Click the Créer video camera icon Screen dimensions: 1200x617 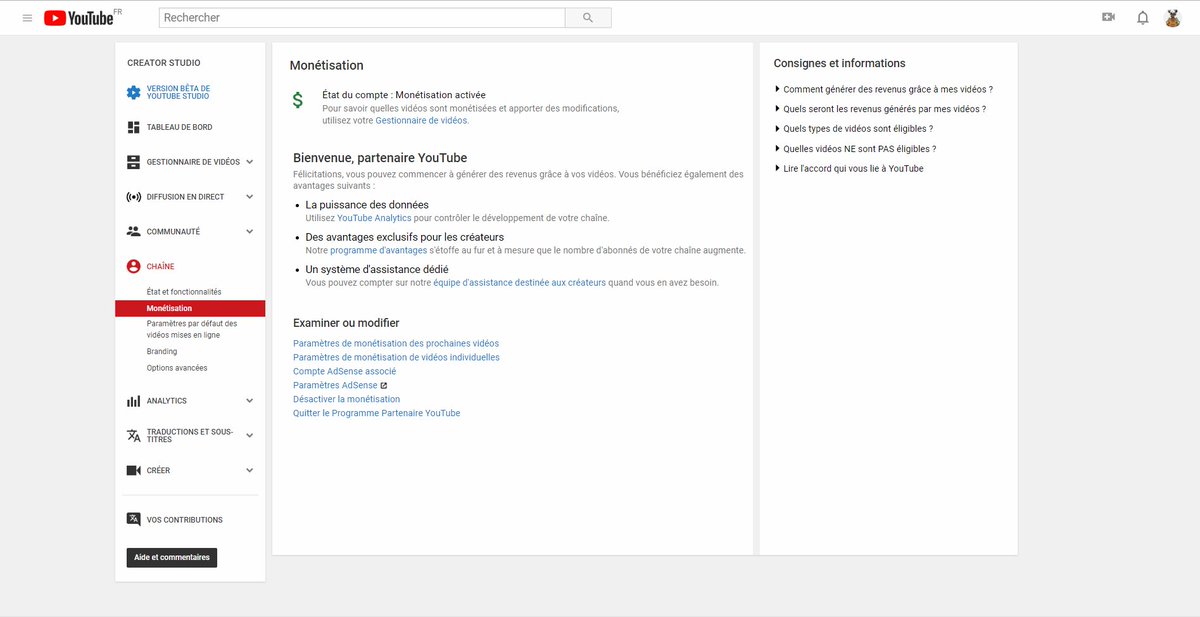click(x=133, y=470)
